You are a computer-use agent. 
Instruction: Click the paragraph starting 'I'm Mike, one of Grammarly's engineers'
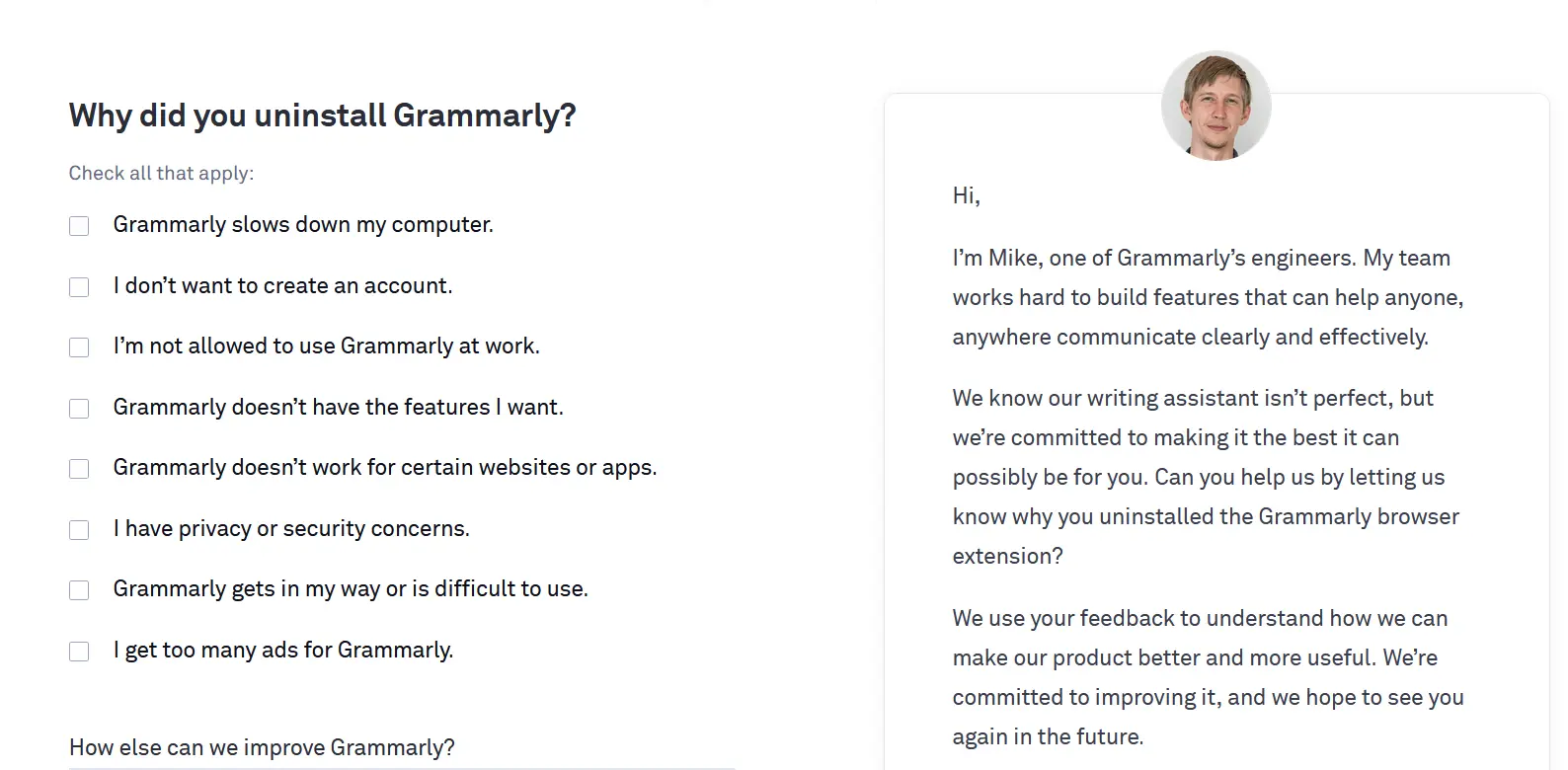tap(1208, 297)
